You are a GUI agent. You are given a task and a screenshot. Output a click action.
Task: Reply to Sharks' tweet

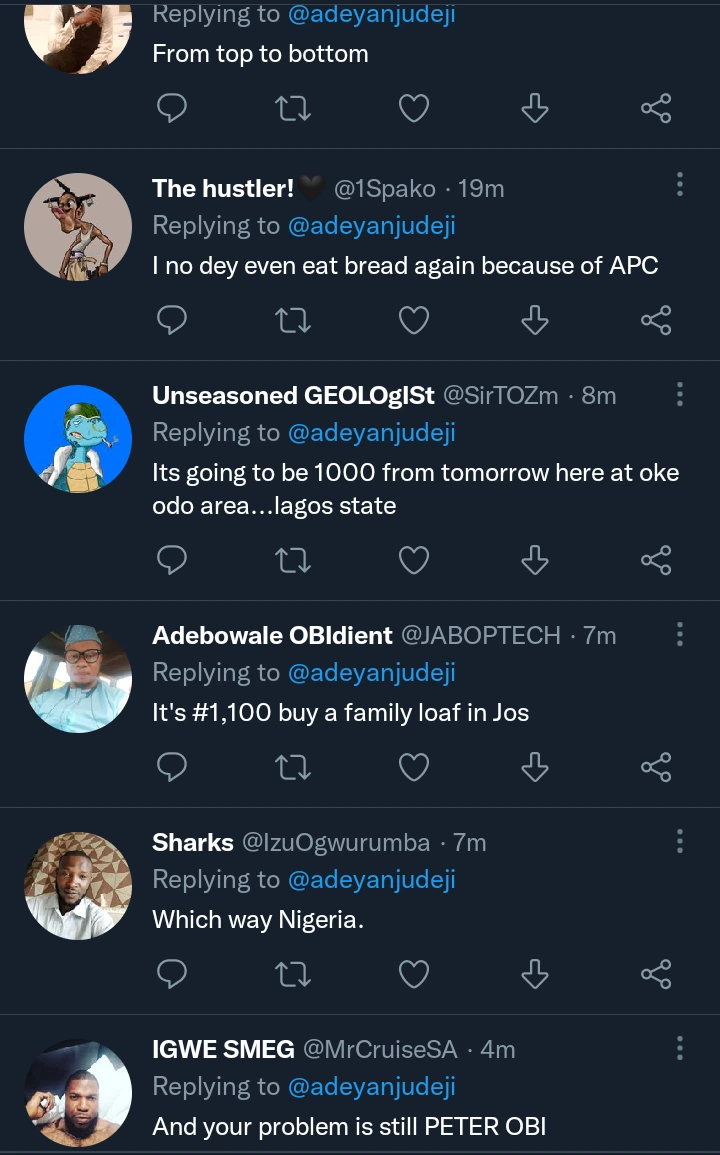pyautogui.click(x=172, y=974)
